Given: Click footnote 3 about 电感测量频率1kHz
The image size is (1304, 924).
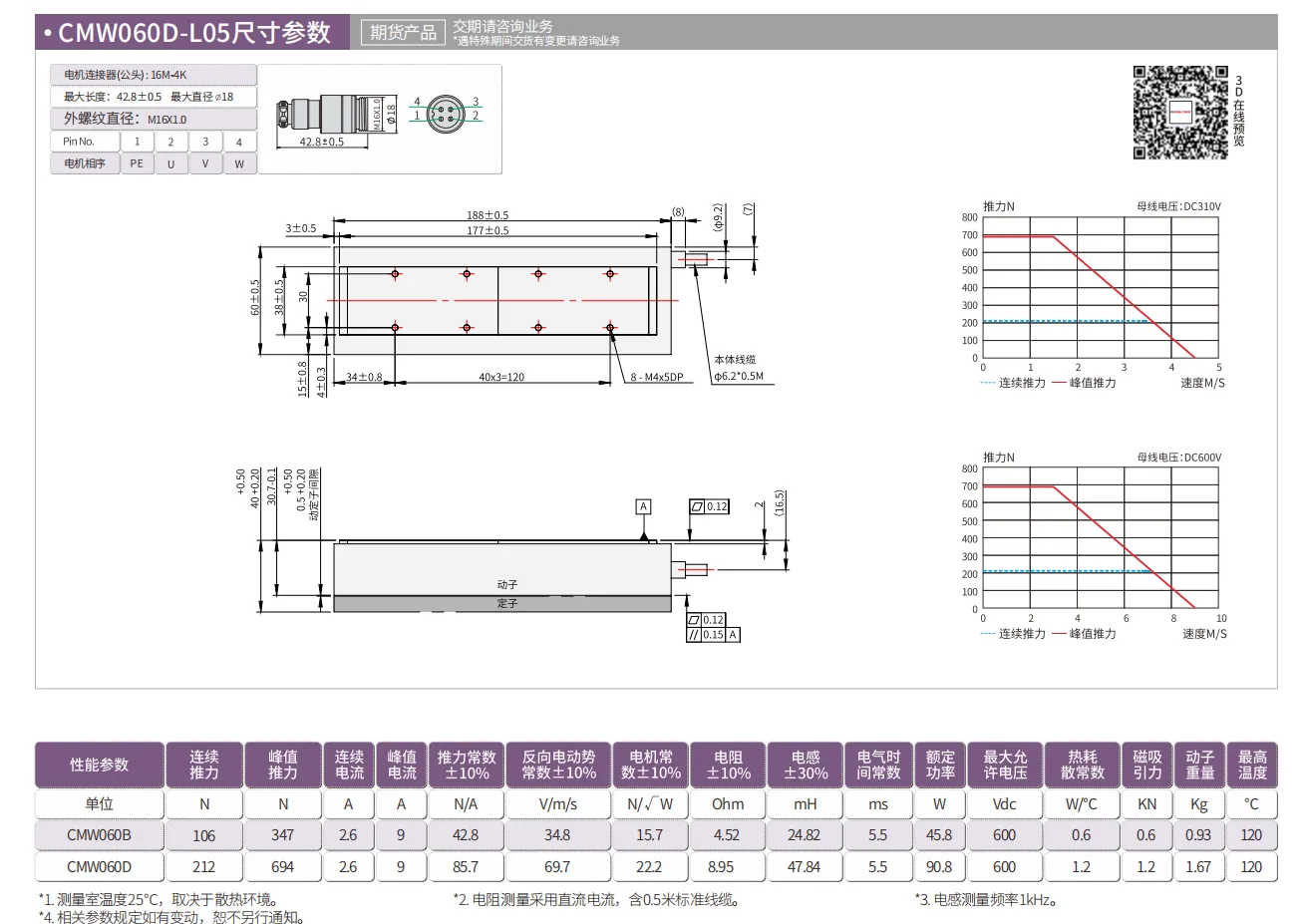Looking at the screenshot, I should coord(987,900).
